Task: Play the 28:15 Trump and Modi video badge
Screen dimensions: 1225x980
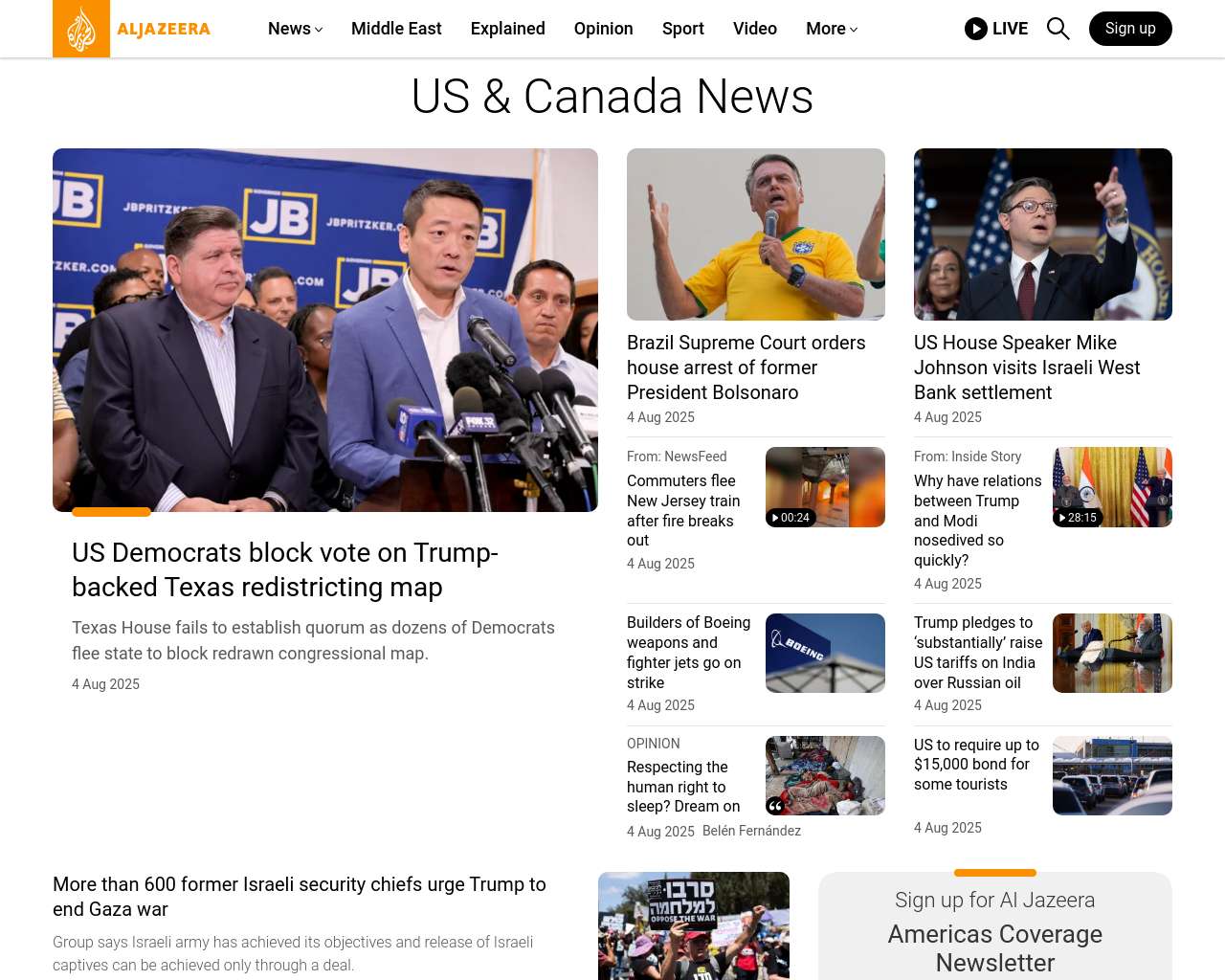Action: pos(1078,518)
